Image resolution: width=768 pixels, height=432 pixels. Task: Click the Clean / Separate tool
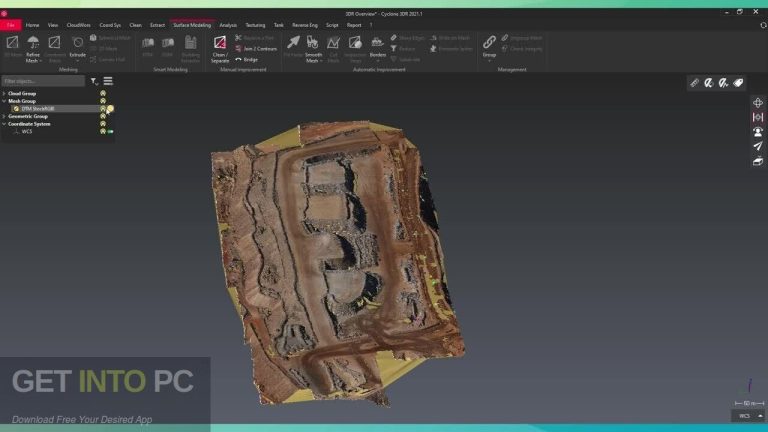tap(220, 43)
